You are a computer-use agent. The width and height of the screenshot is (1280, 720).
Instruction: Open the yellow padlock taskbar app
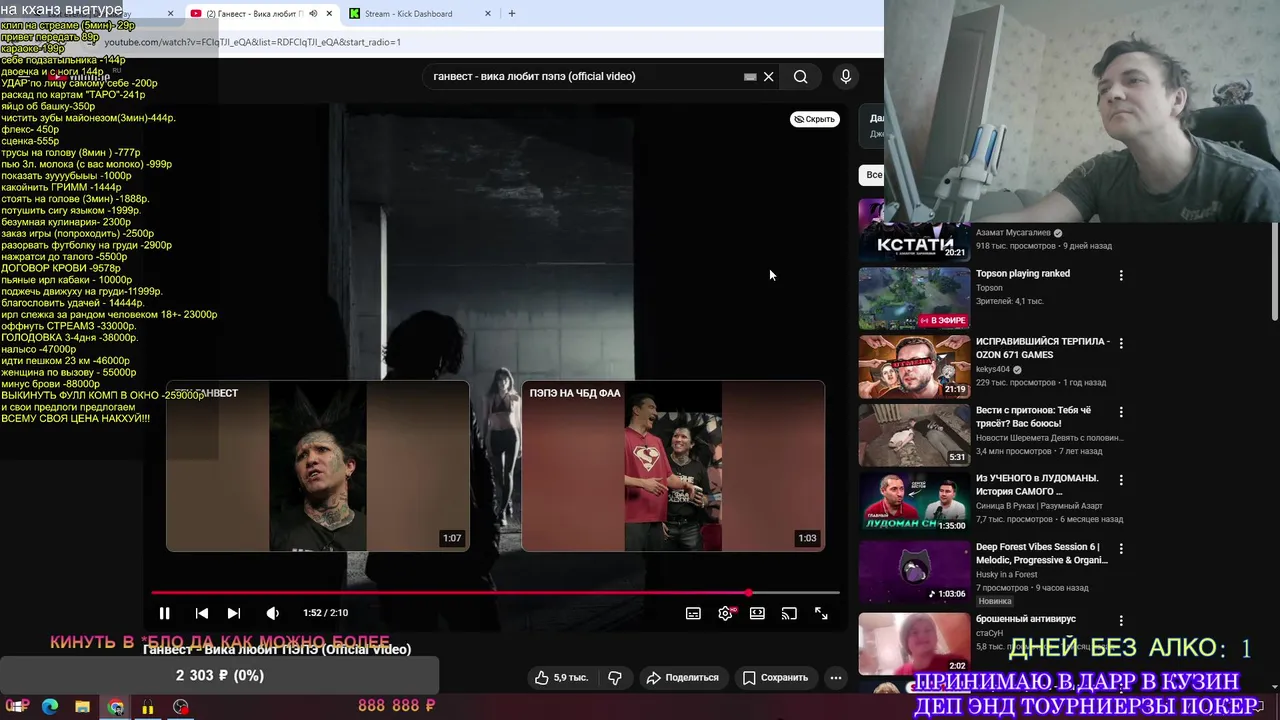(148, 707)
